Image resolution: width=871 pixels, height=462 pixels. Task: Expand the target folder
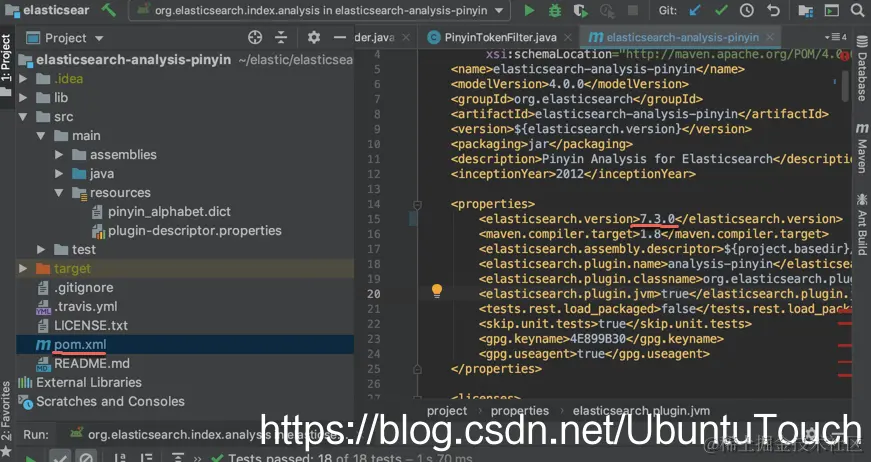(23, 268)
